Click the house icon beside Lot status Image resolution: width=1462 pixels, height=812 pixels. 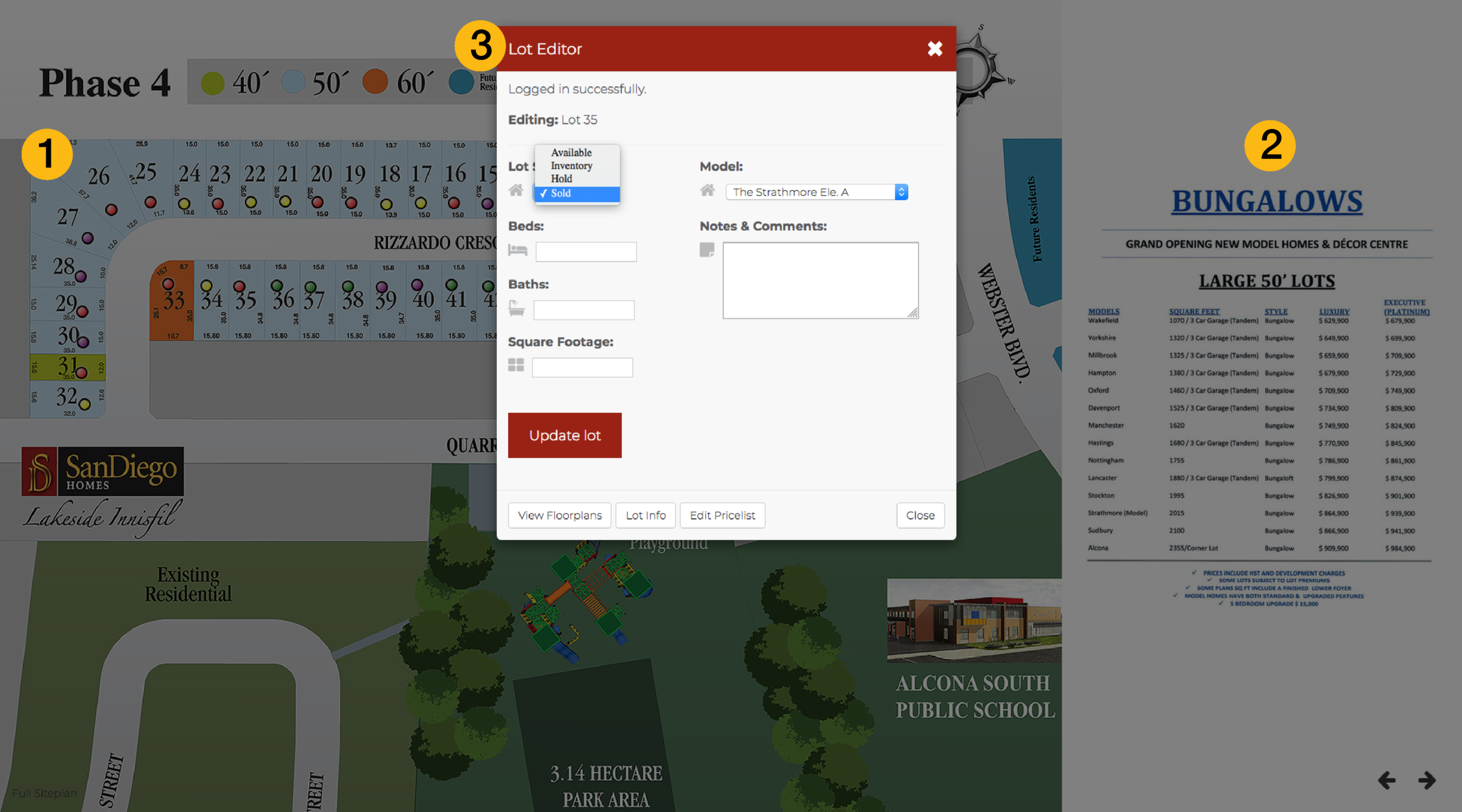coord(516,190)
